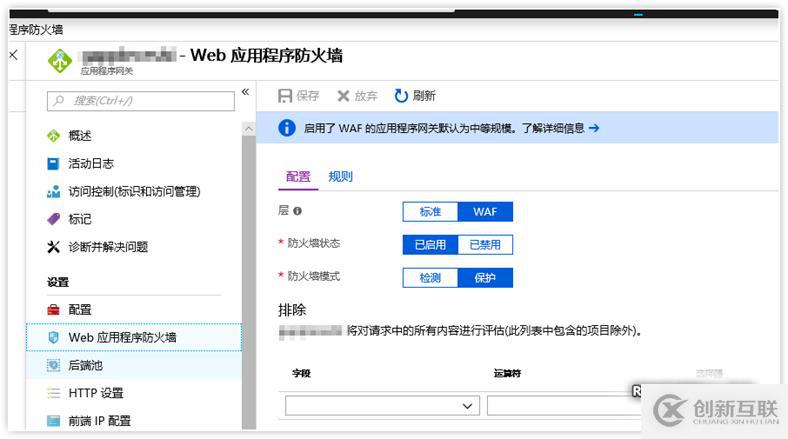Follow the 了解详细信息 arrow link
This screenshot has width=788, height=439.
tap(594, 128)
